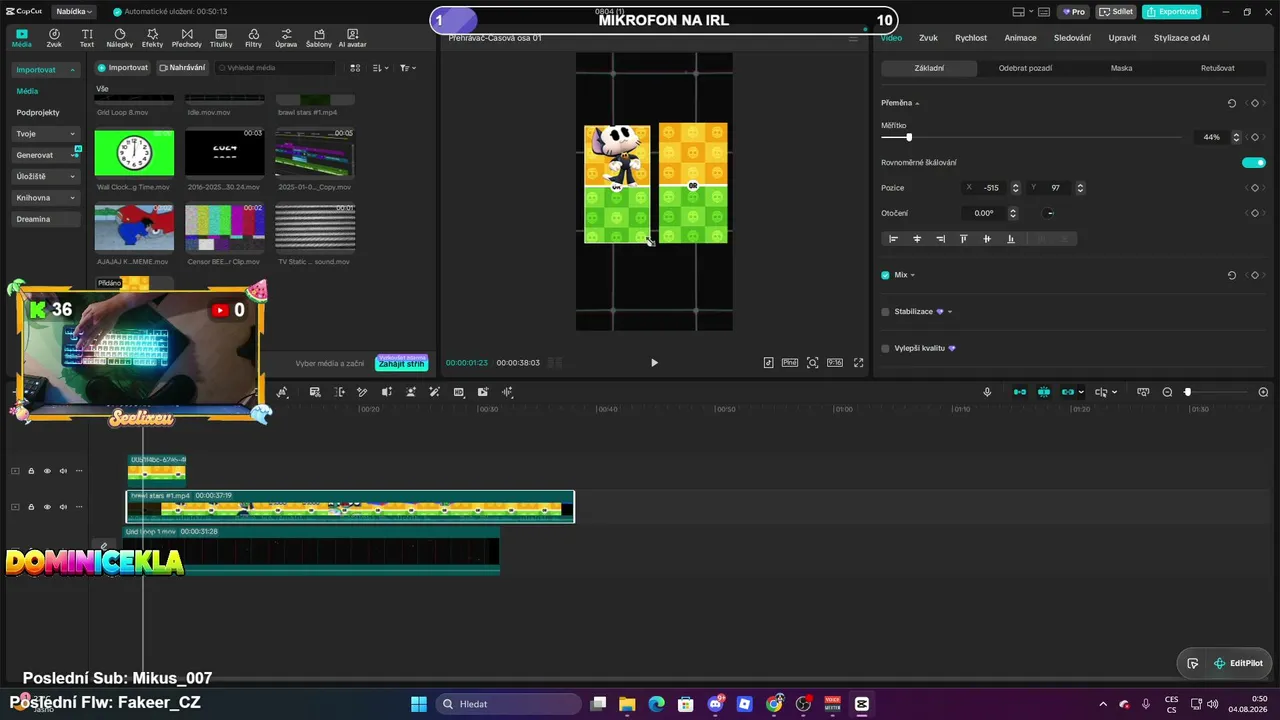
Task: Click the Nahrávání record button
Action: 182,68
